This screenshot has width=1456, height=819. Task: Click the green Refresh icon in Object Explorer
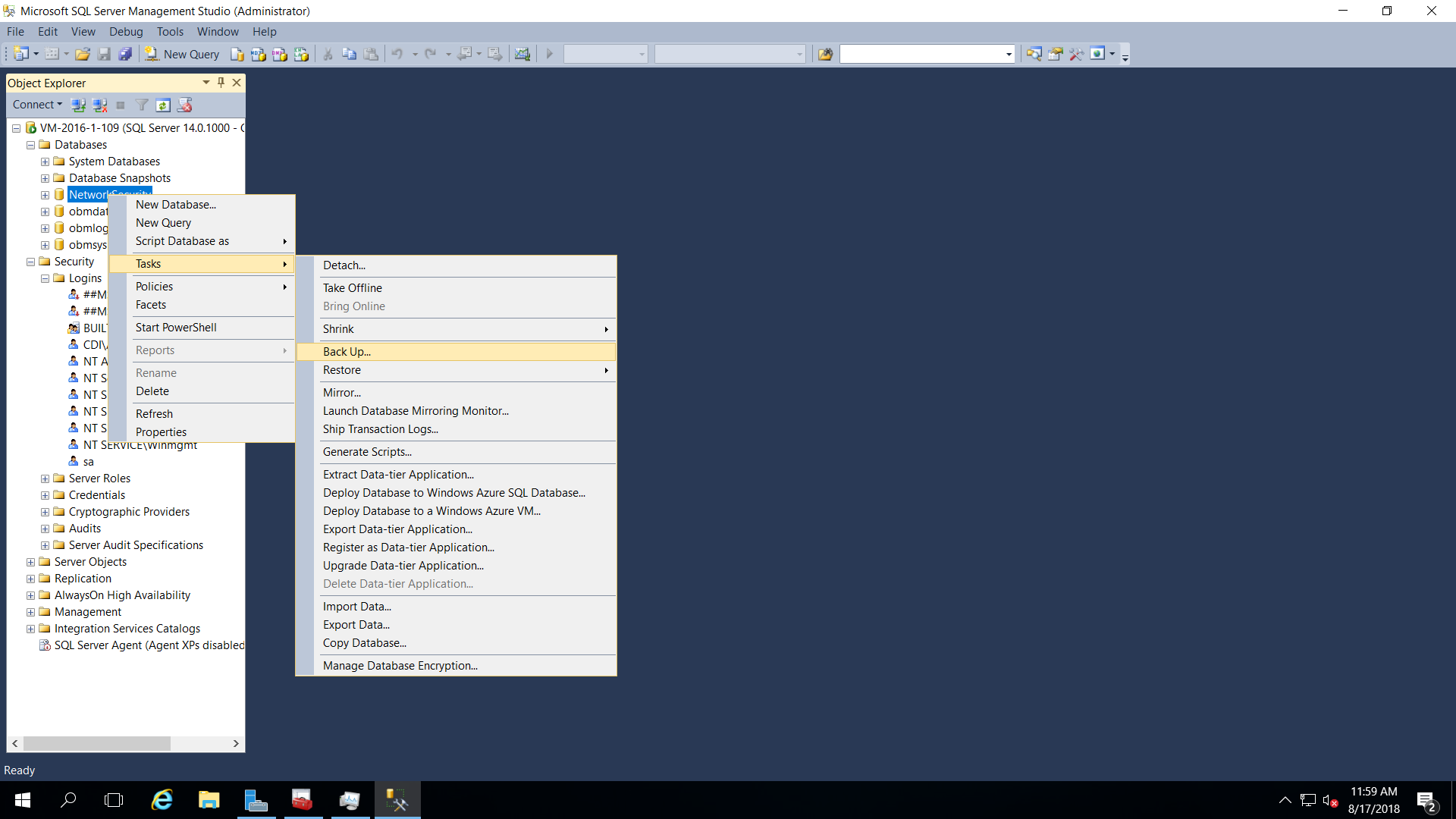[163, 105]
